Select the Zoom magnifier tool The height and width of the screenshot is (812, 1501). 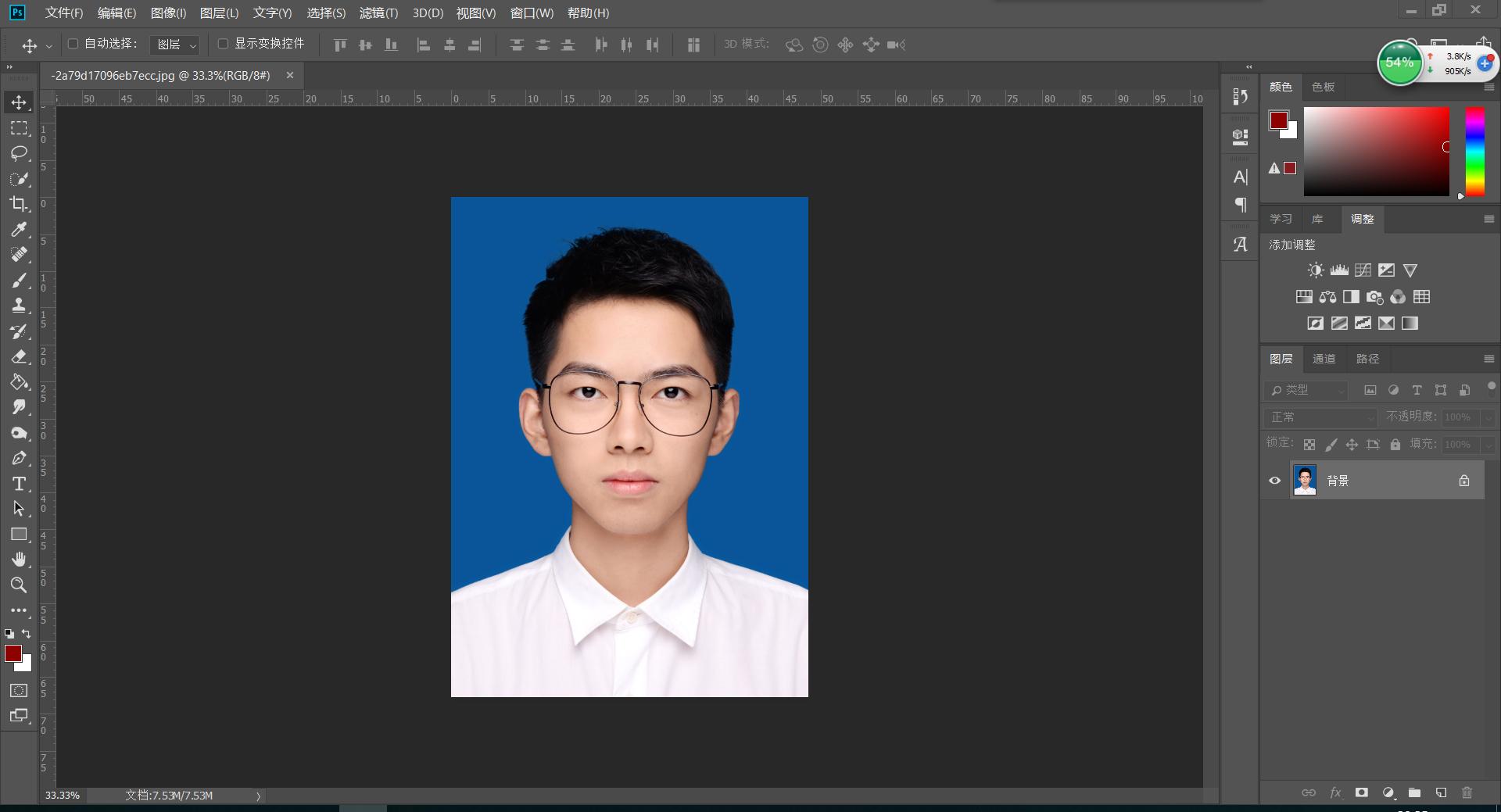[x=19, y=585]
